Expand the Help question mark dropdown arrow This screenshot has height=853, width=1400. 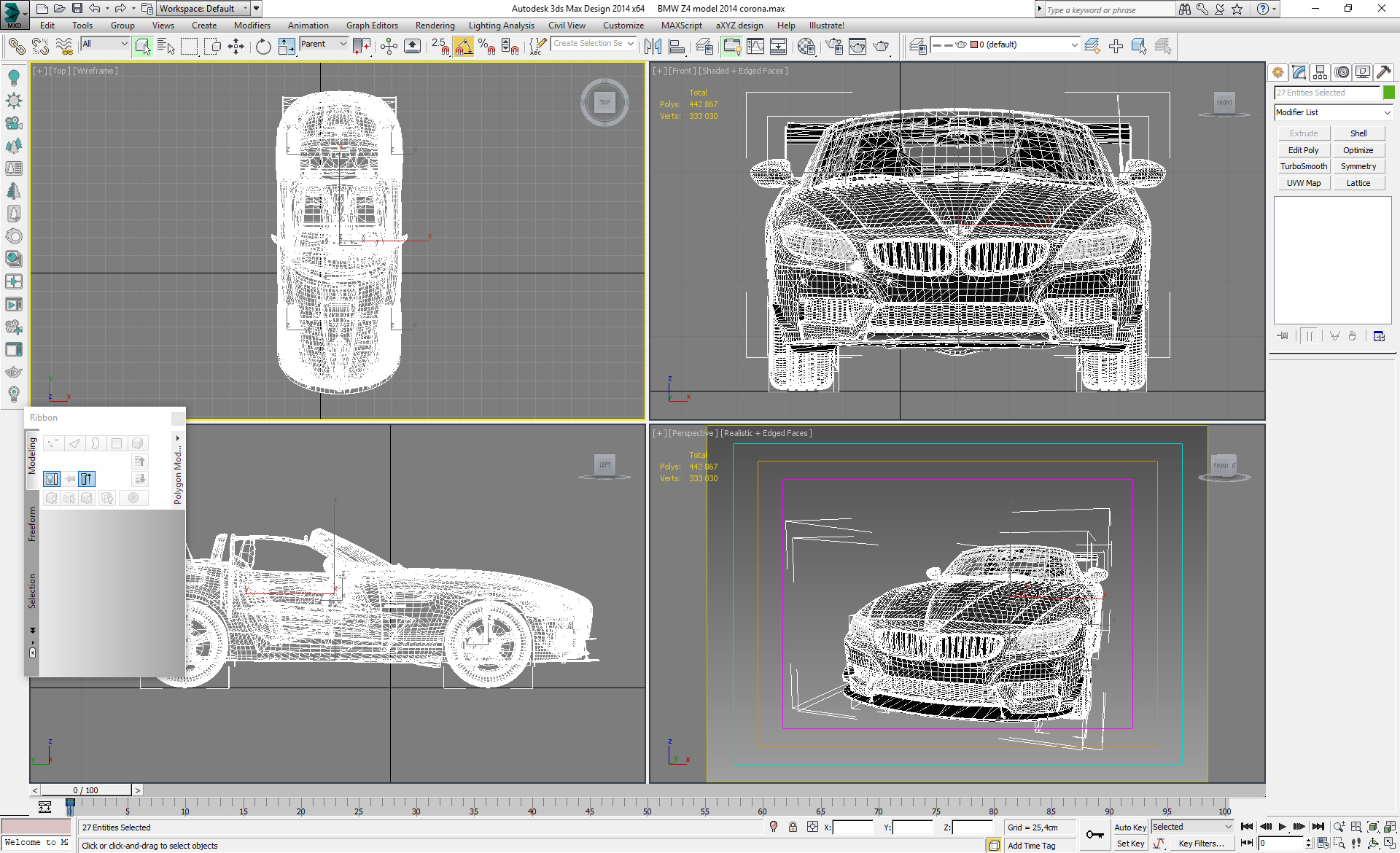(x=1275, y=9)
